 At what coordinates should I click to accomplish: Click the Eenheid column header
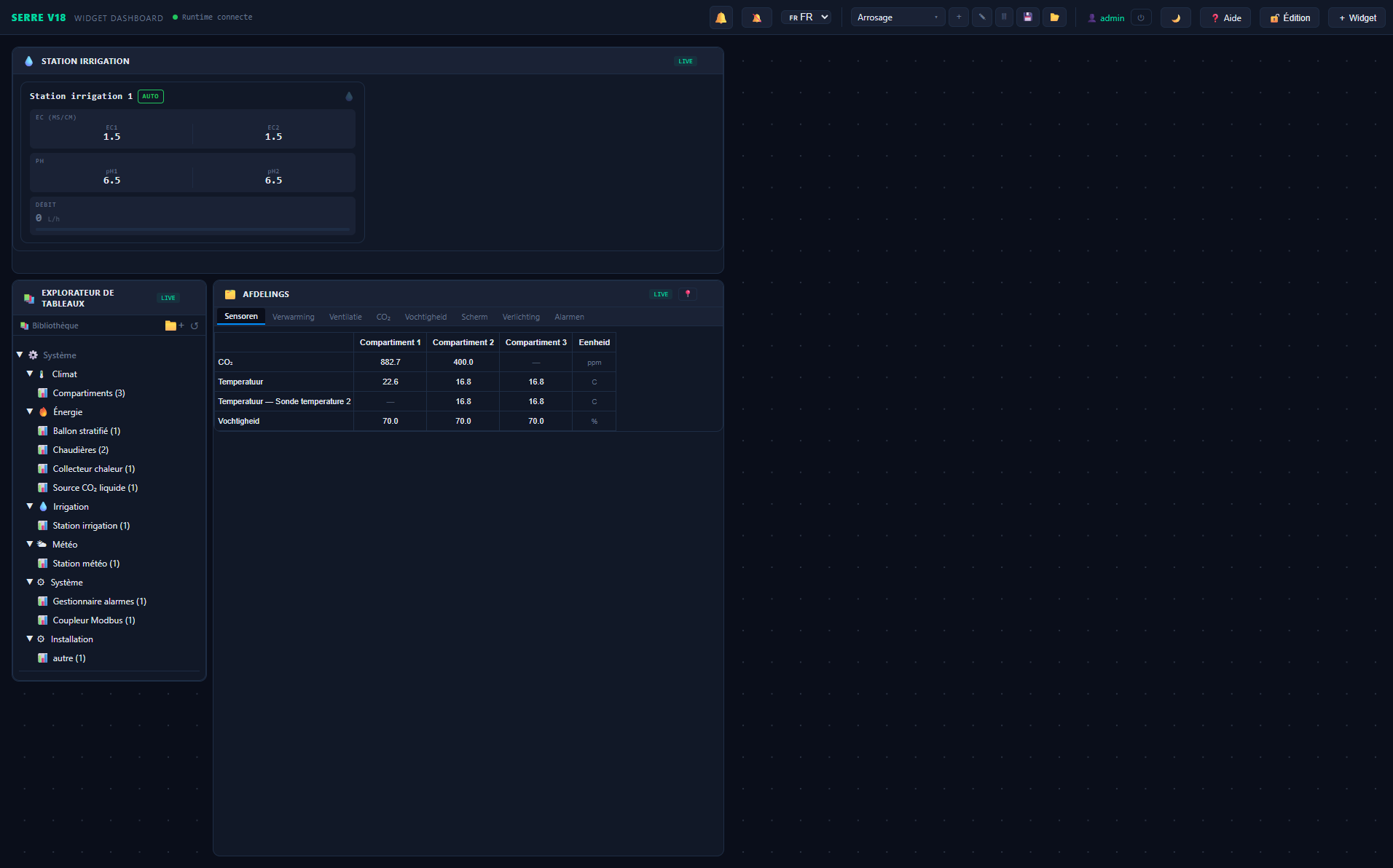click(594, 342)
